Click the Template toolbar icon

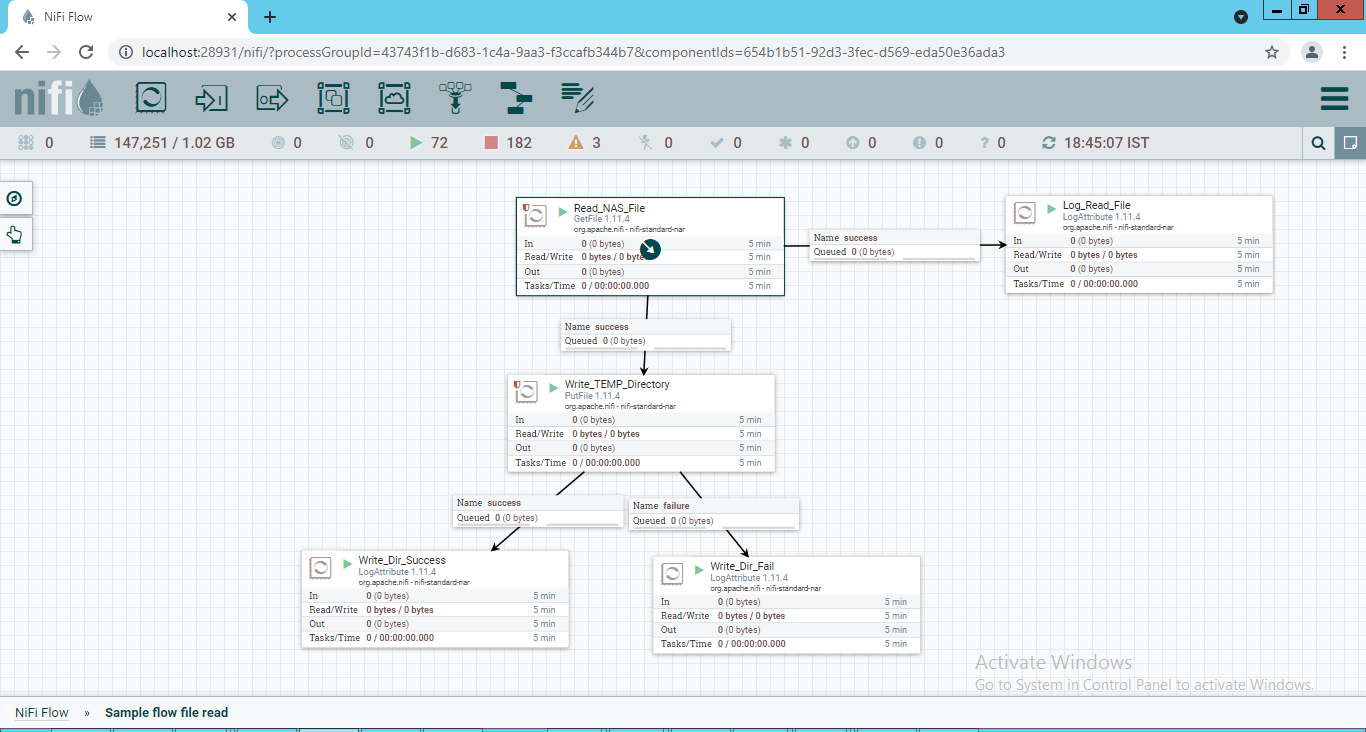pos(516,98)
